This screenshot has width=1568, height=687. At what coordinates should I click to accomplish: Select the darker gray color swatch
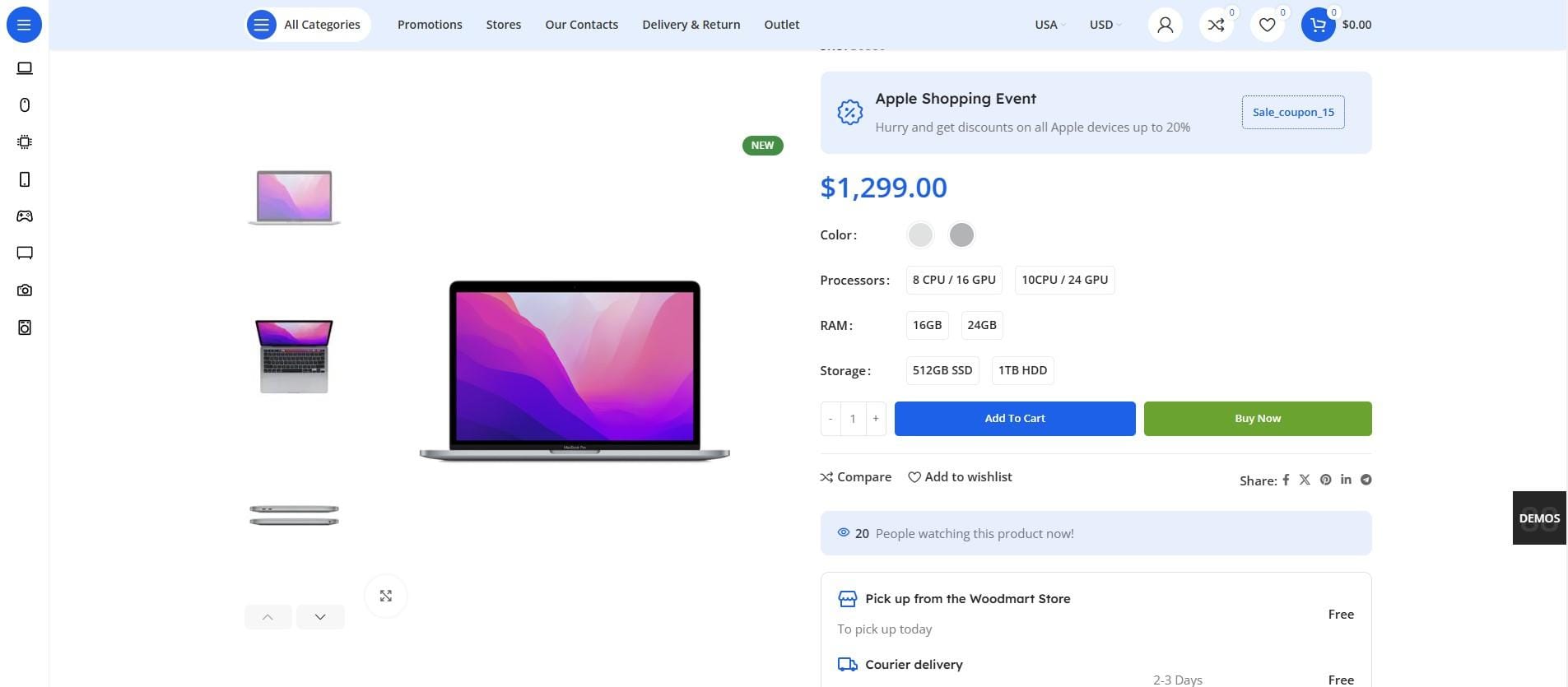coord(961,235)
